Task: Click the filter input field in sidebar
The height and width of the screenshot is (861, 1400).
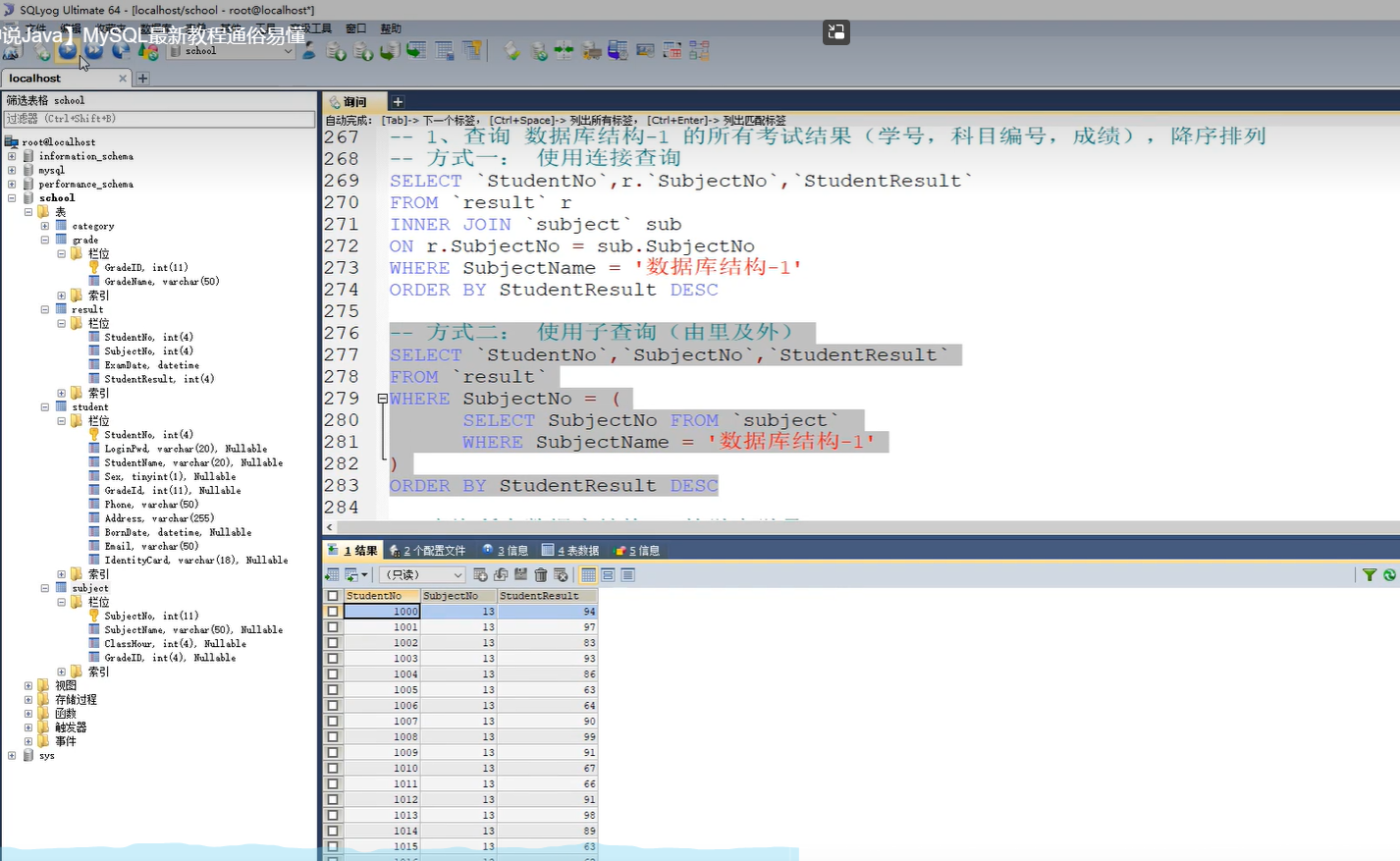Action: point(159,119)
